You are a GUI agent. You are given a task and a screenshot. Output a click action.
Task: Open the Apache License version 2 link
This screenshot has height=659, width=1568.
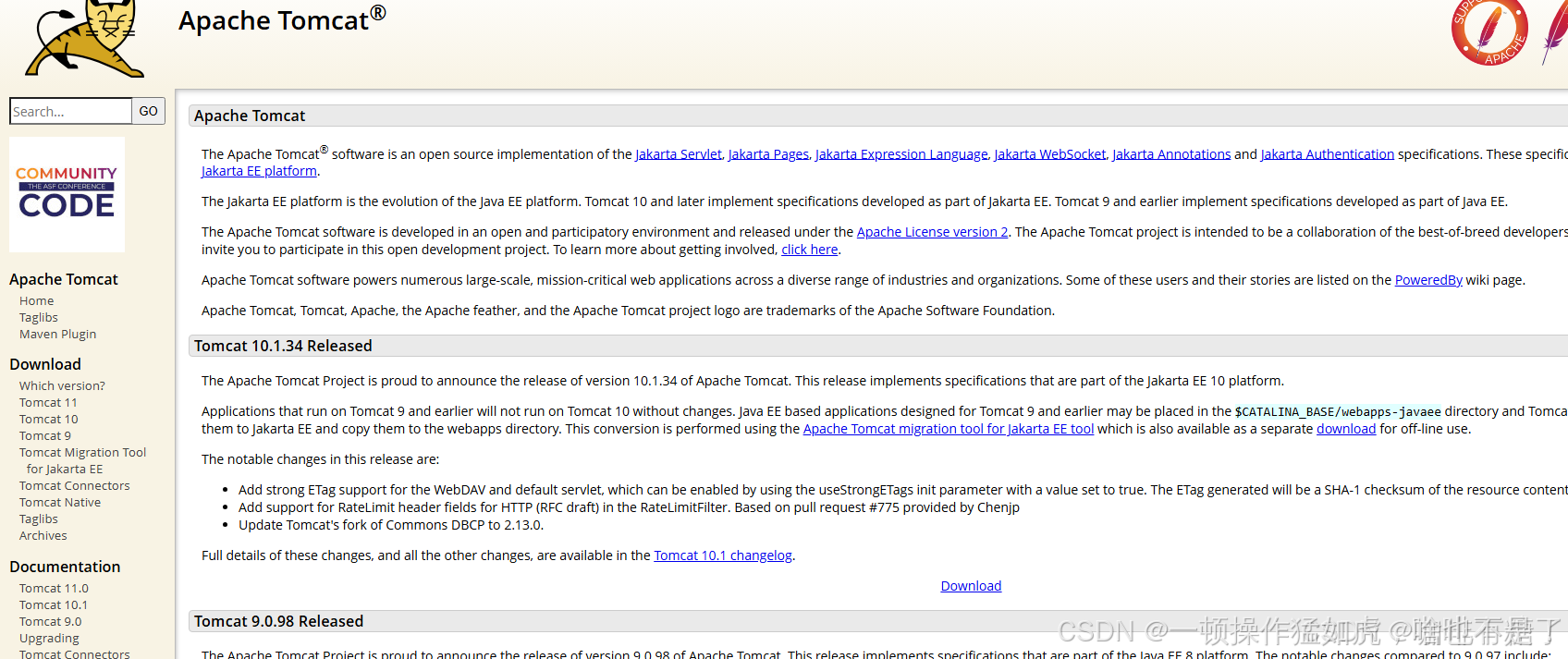pos(933,232)
